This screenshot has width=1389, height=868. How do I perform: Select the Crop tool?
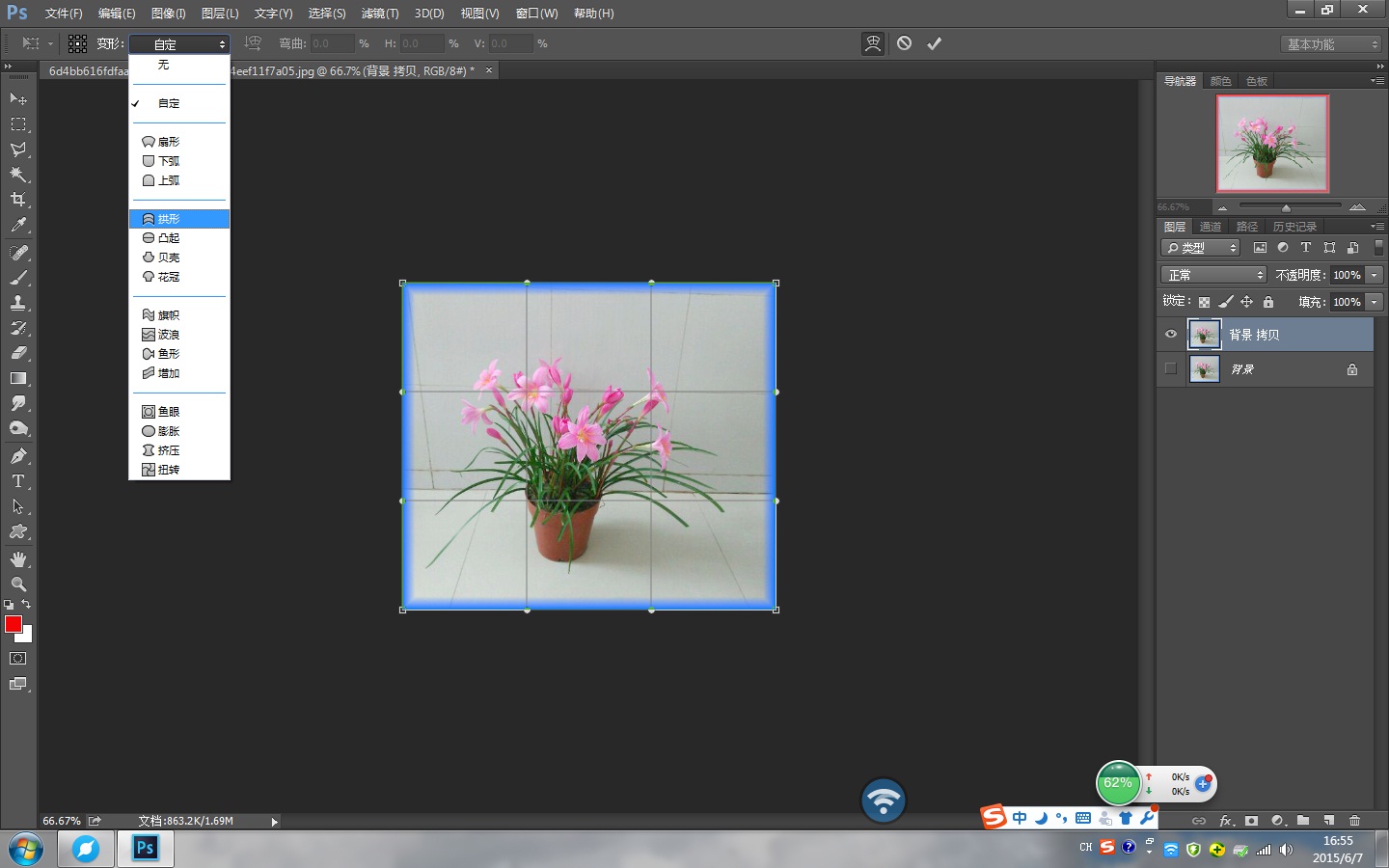coord(18,200)
